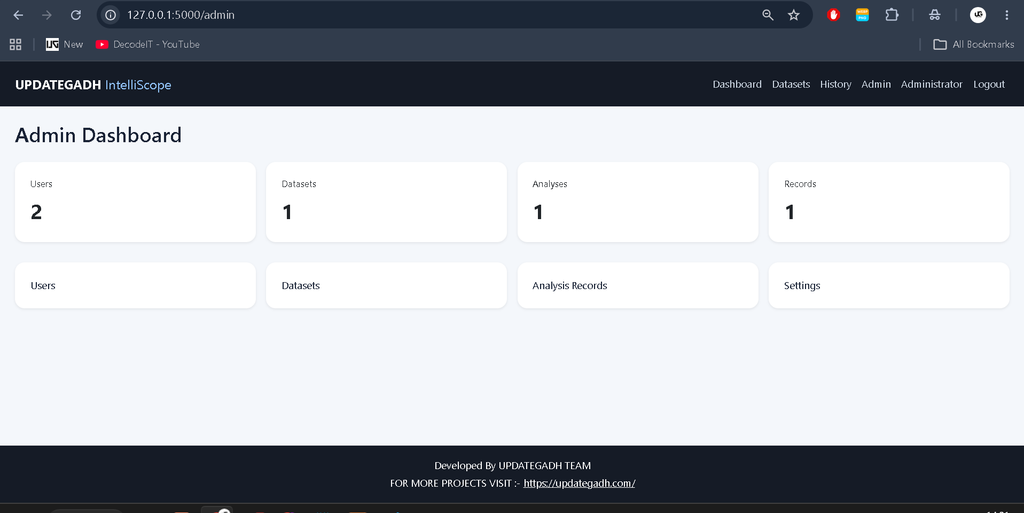Open the browser profile avatar

click(x=978, y=14)
